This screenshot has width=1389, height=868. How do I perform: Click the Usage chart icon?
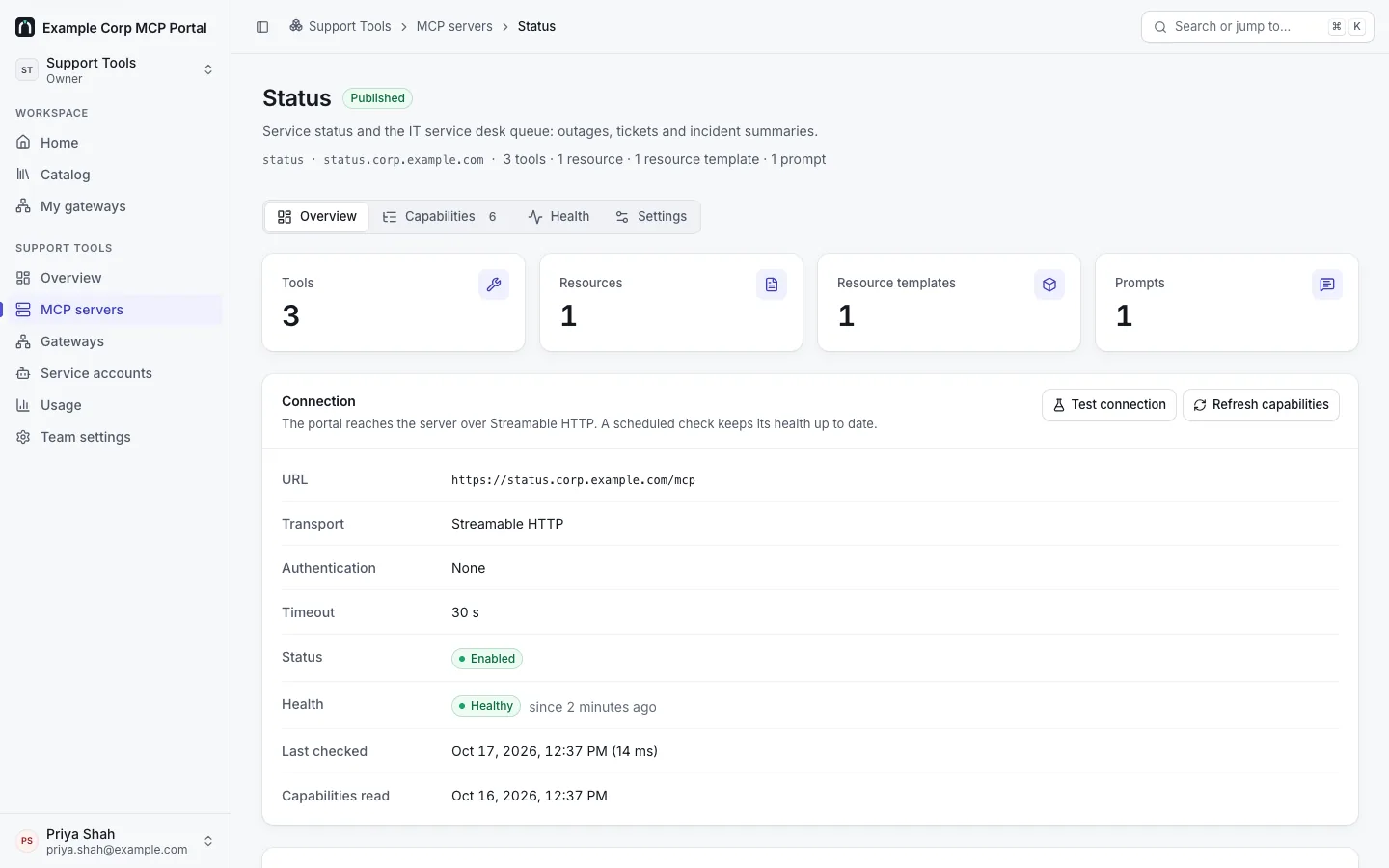[23, 405]
